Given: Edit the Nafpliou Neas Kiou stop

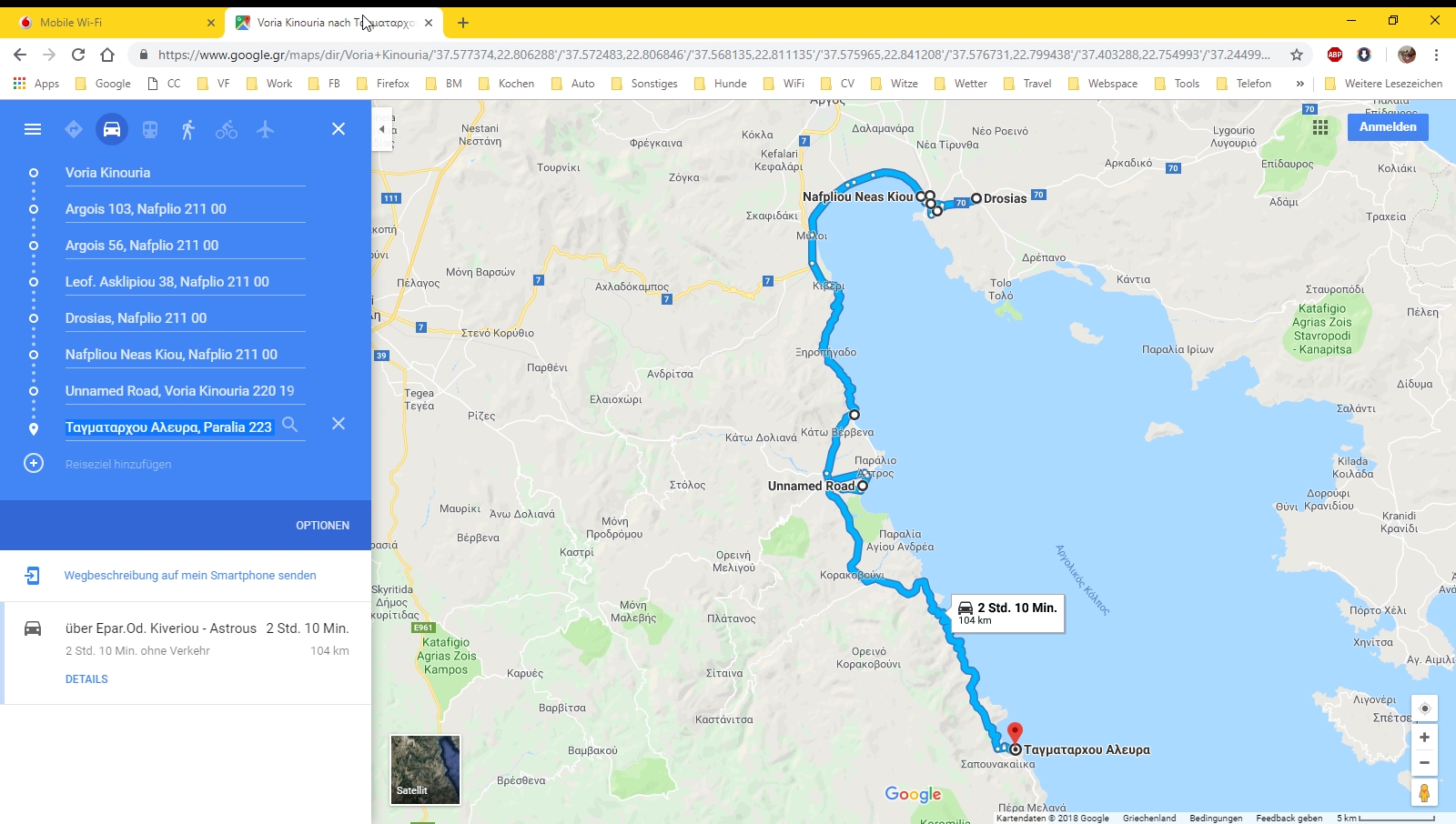Looking at the screenshot, I should [x=185, y=355].
